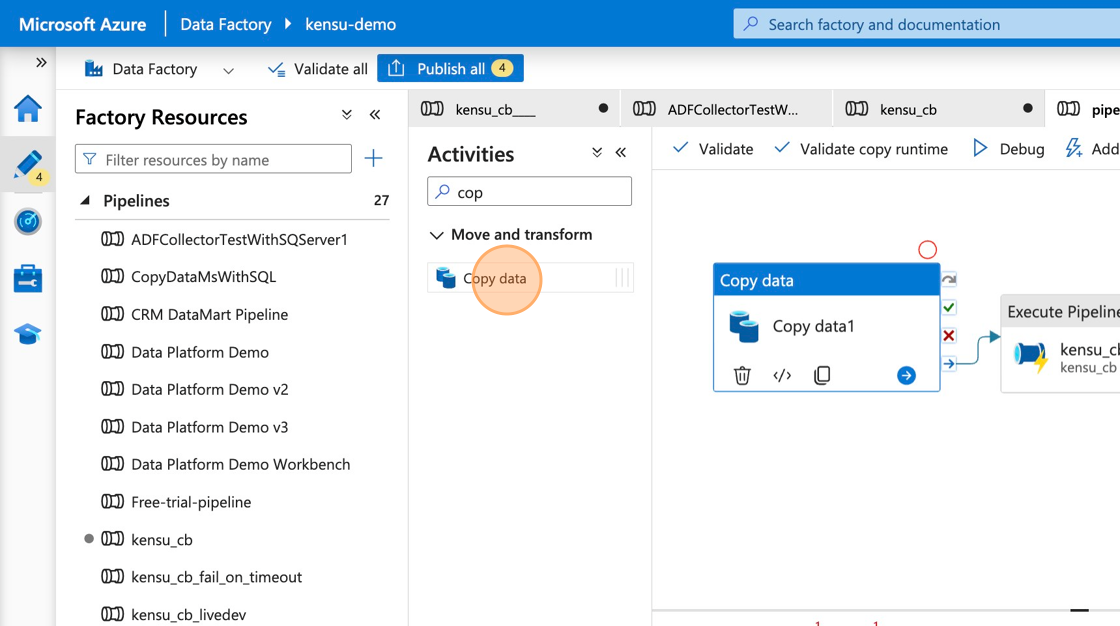Click the Search factory and documentation box
1120x626 pixels.
(926, 24)
